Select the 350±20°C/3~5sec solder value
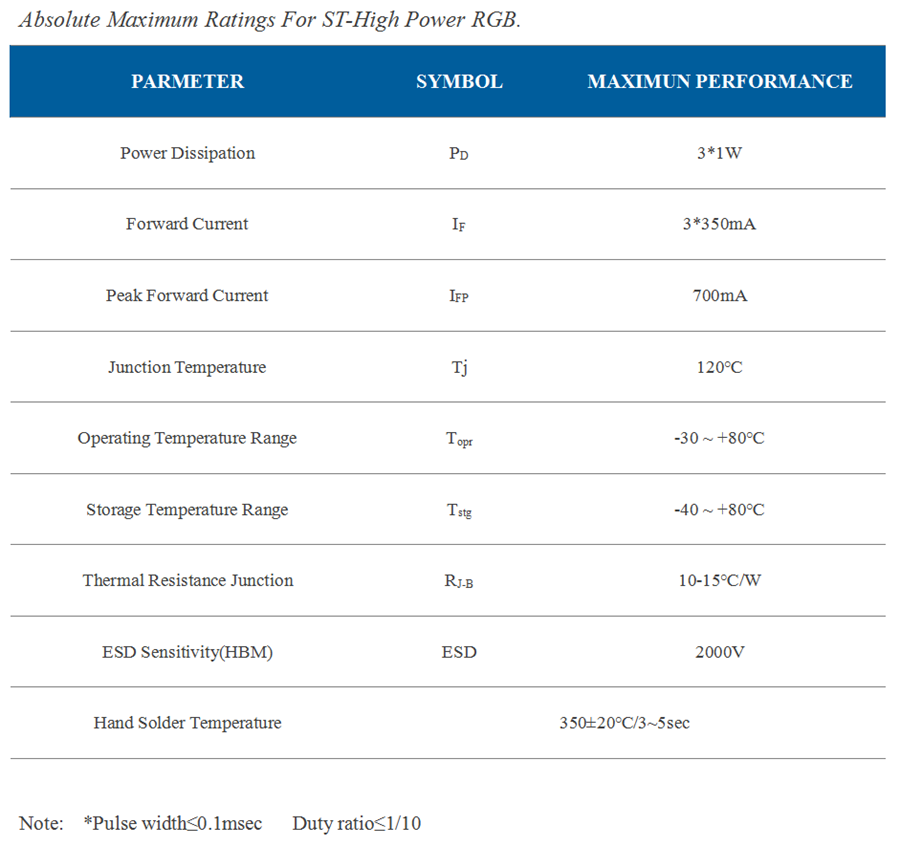Screen dimensions: 900x846 [x=624, y=723]
